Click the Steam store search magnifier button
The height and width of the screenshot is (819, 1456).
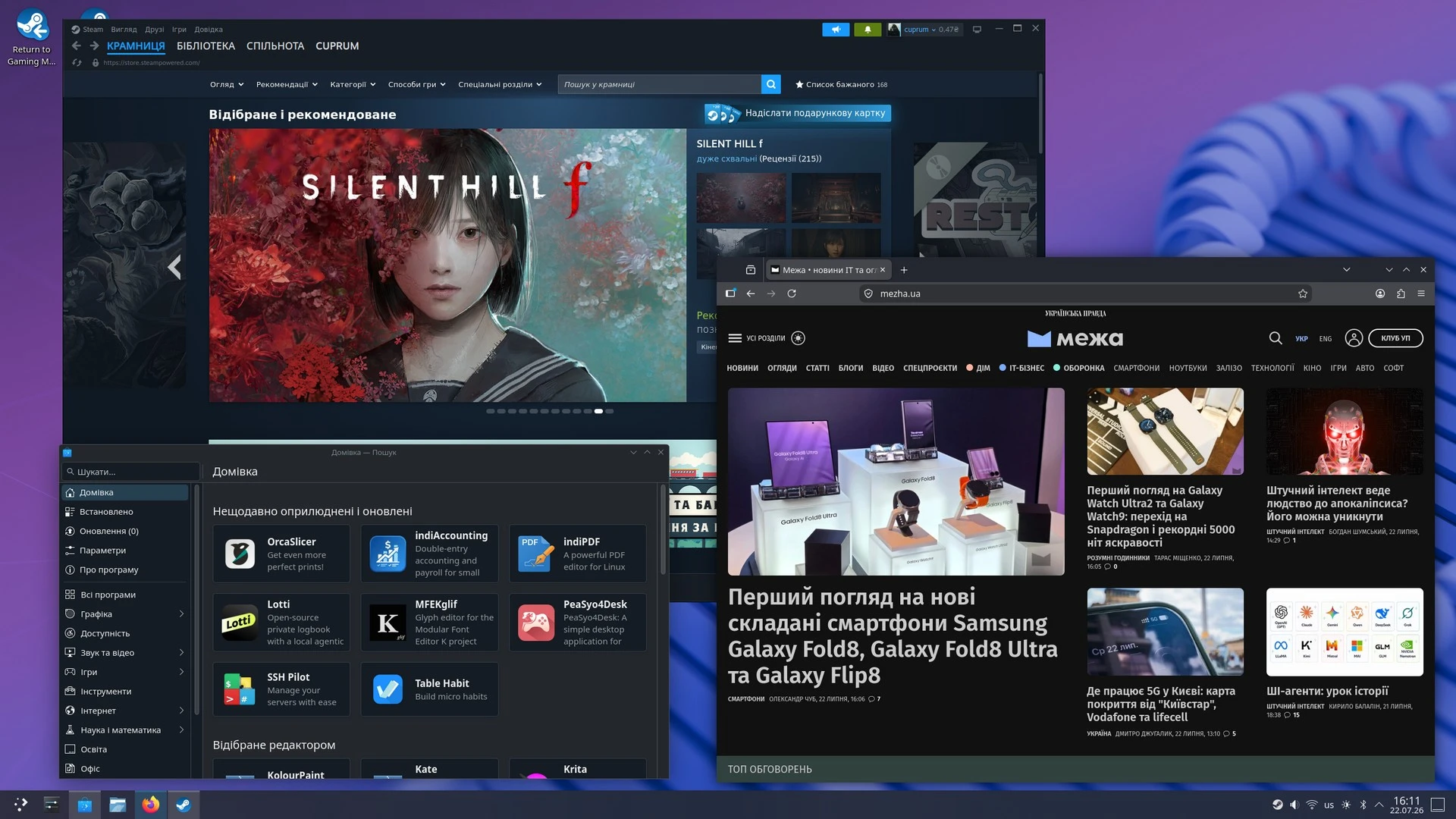coord(770,84)
